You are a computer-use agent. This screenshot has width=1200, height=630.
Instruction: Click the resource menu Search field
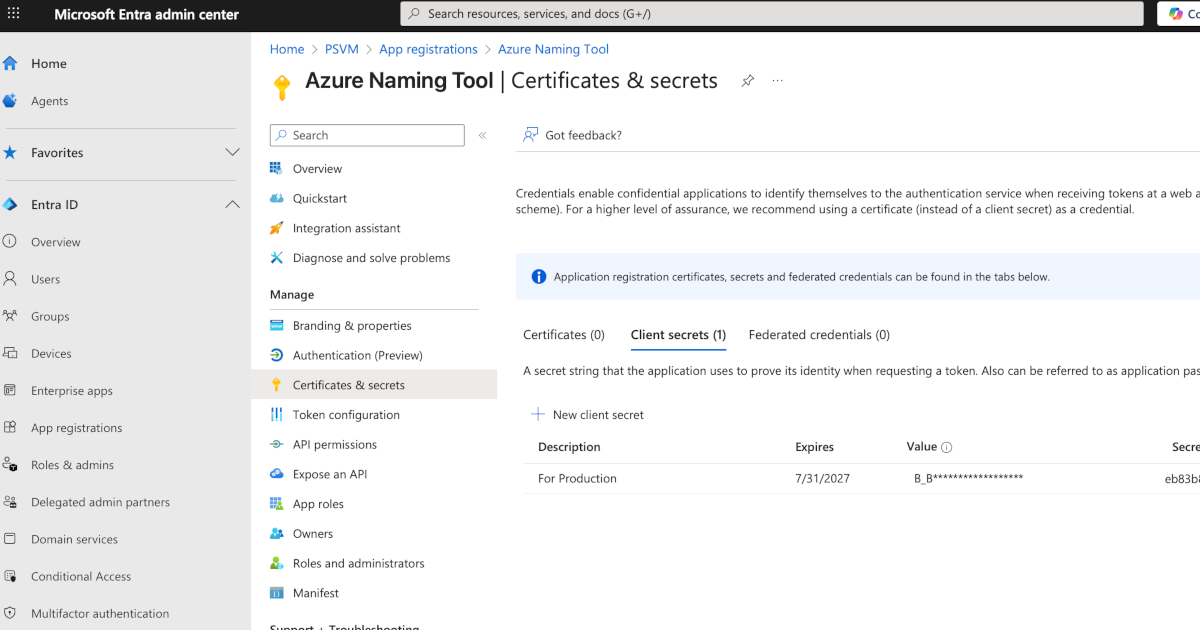point(367,135)
